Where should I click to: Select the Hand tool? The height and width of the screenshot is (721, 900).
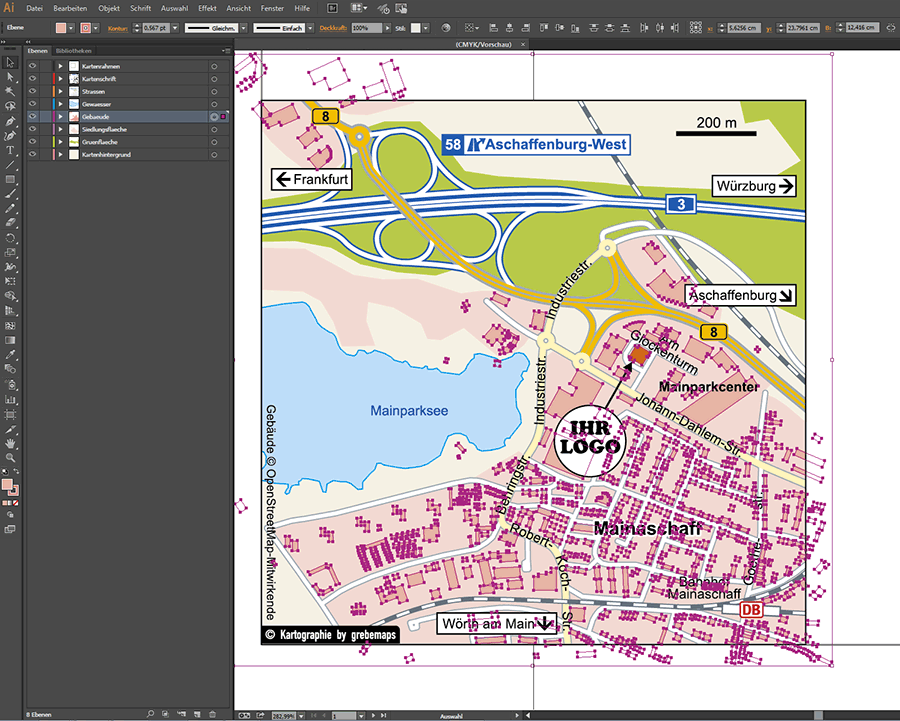[x=10, y=442]
